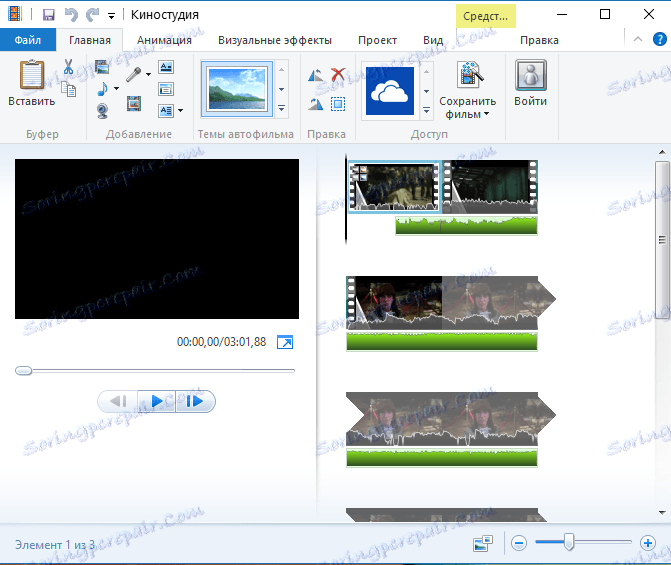Click the snapshot film frame icon
The image size is (671, 565).
(x=134, y=104)
